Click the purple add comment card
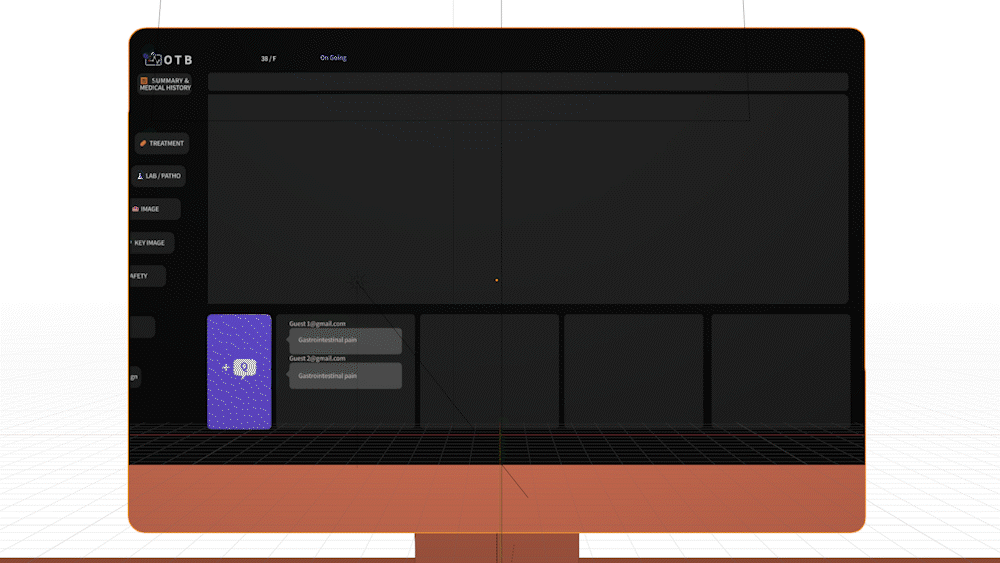The image size is (1000, 563). tap(239, 372)
